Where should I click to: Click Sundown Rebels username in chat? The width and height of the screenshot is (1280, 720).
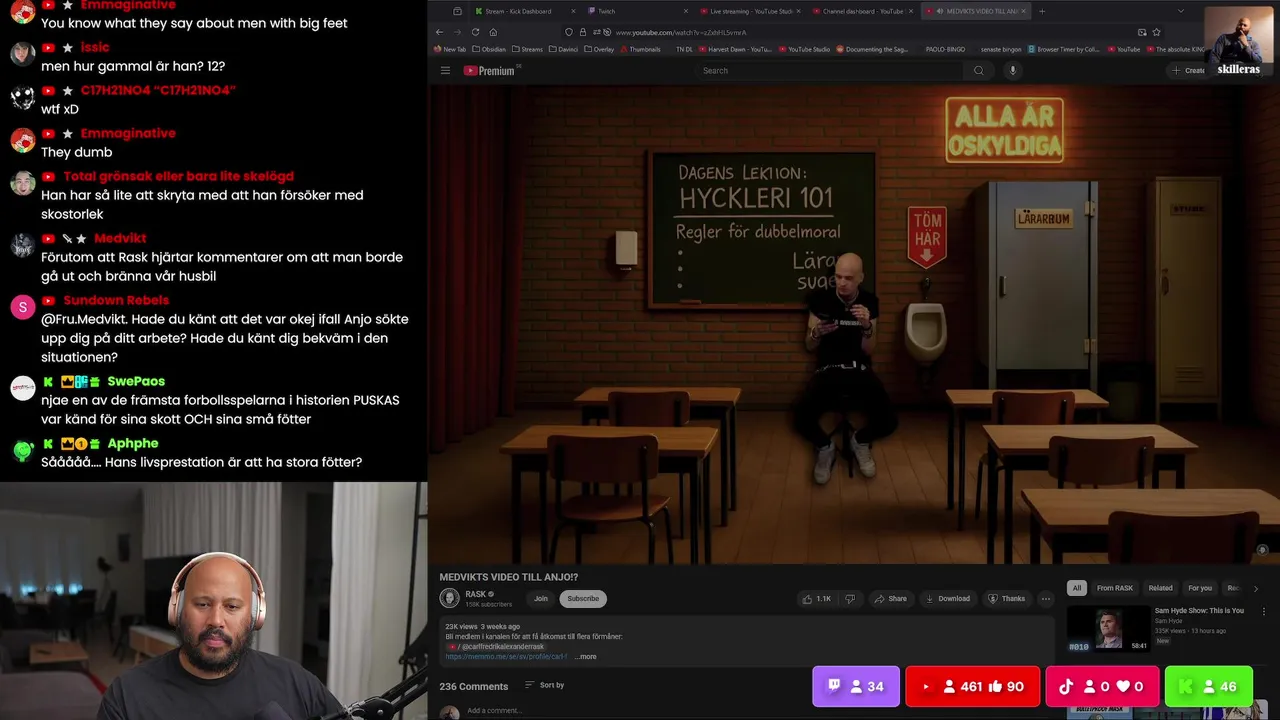[116, 300]
